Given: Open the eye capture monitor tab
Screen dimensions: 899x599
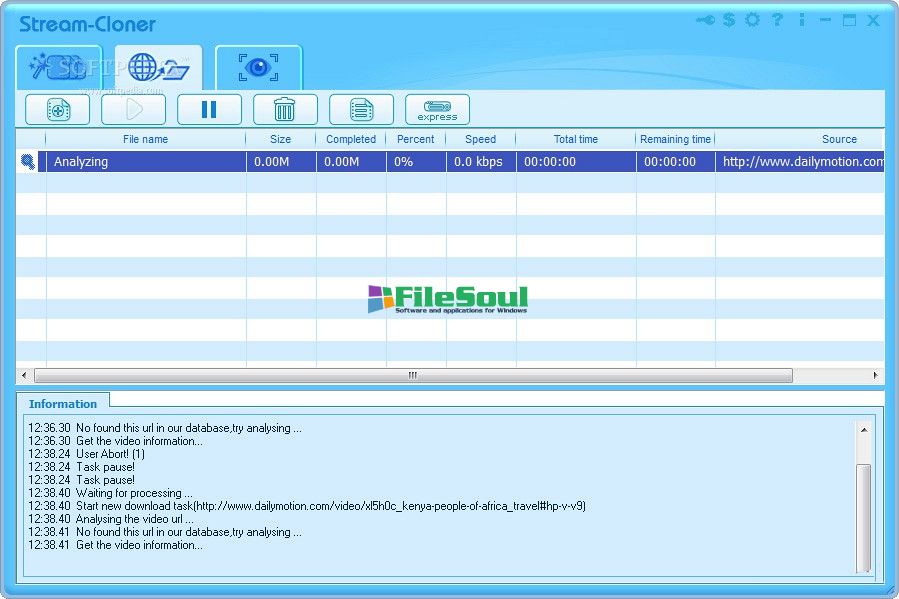Looking at the screenshot, I should 258,68.
